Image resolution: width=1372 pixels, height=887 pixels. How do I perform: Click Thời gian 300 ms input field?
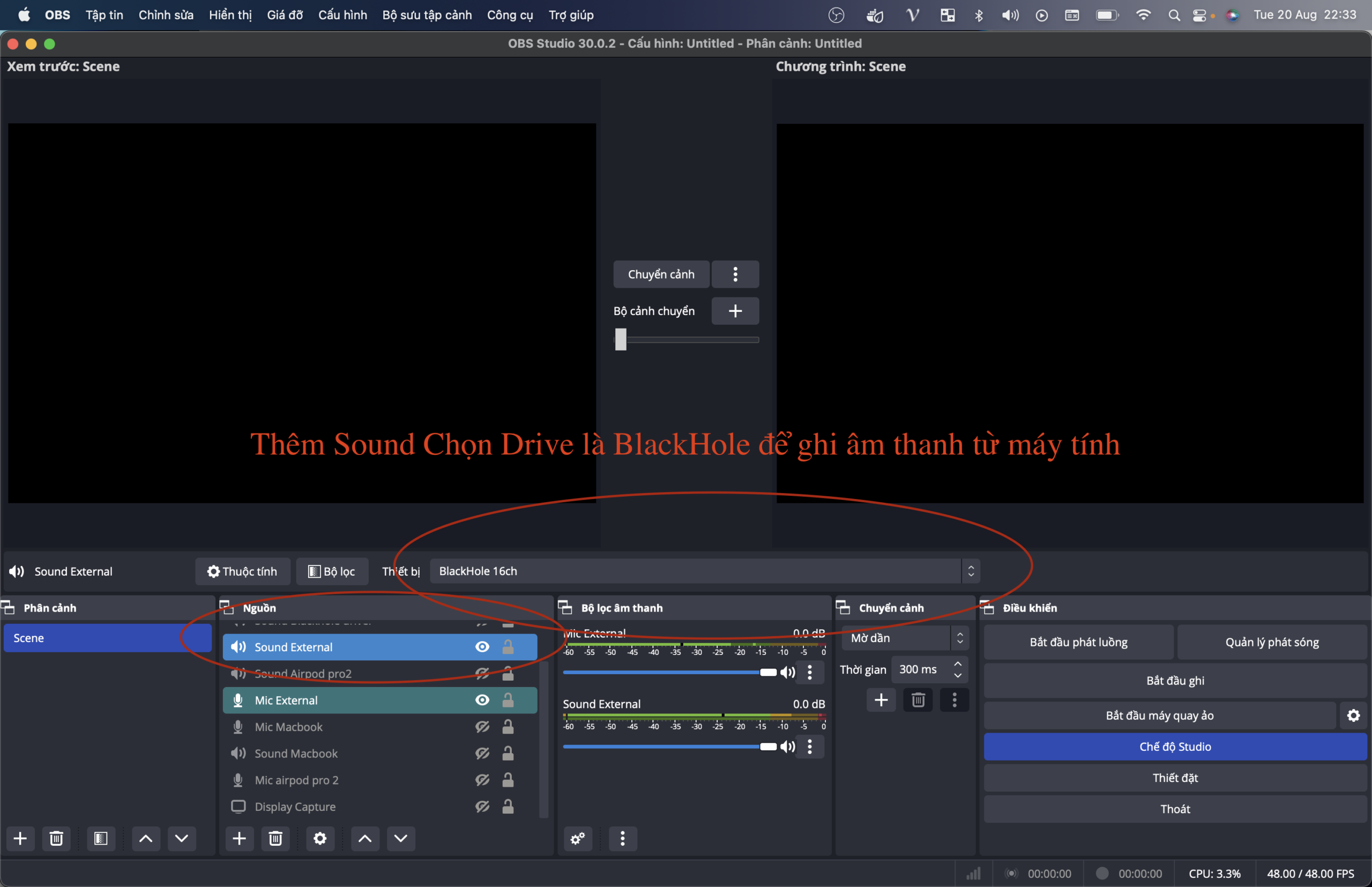930,669
